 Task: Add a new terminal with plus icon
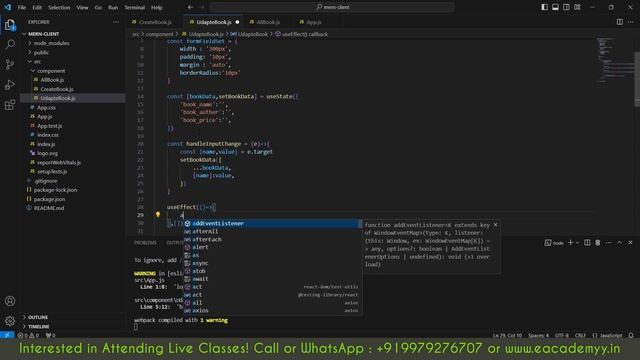tap(571, 242)
